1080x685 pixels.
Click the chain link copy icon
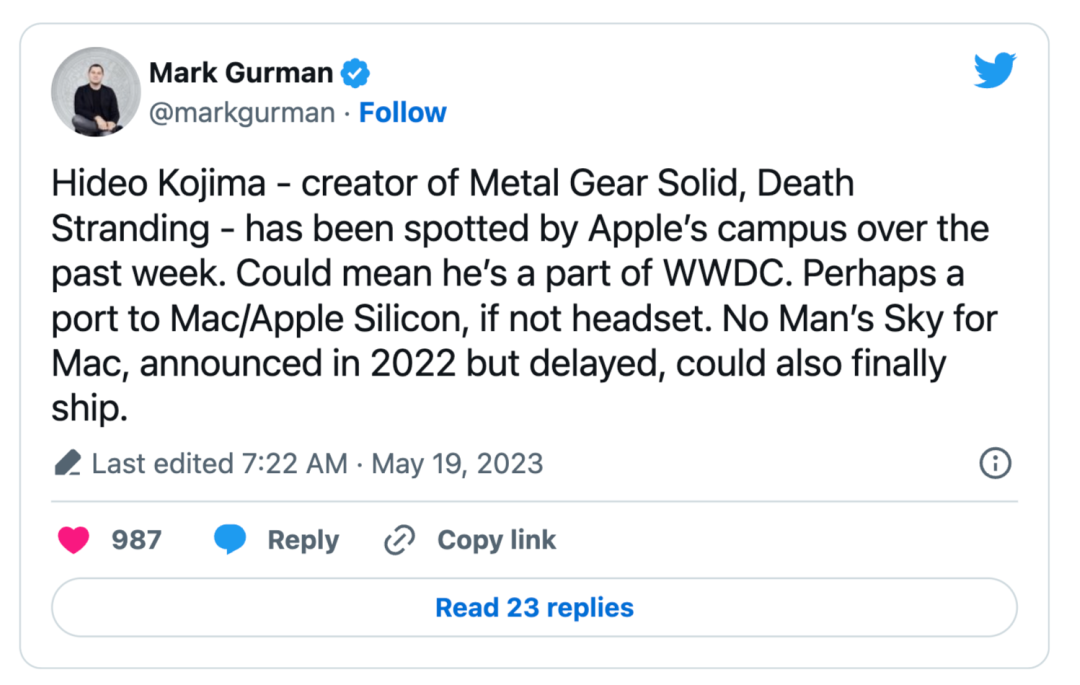click(399, 540)
